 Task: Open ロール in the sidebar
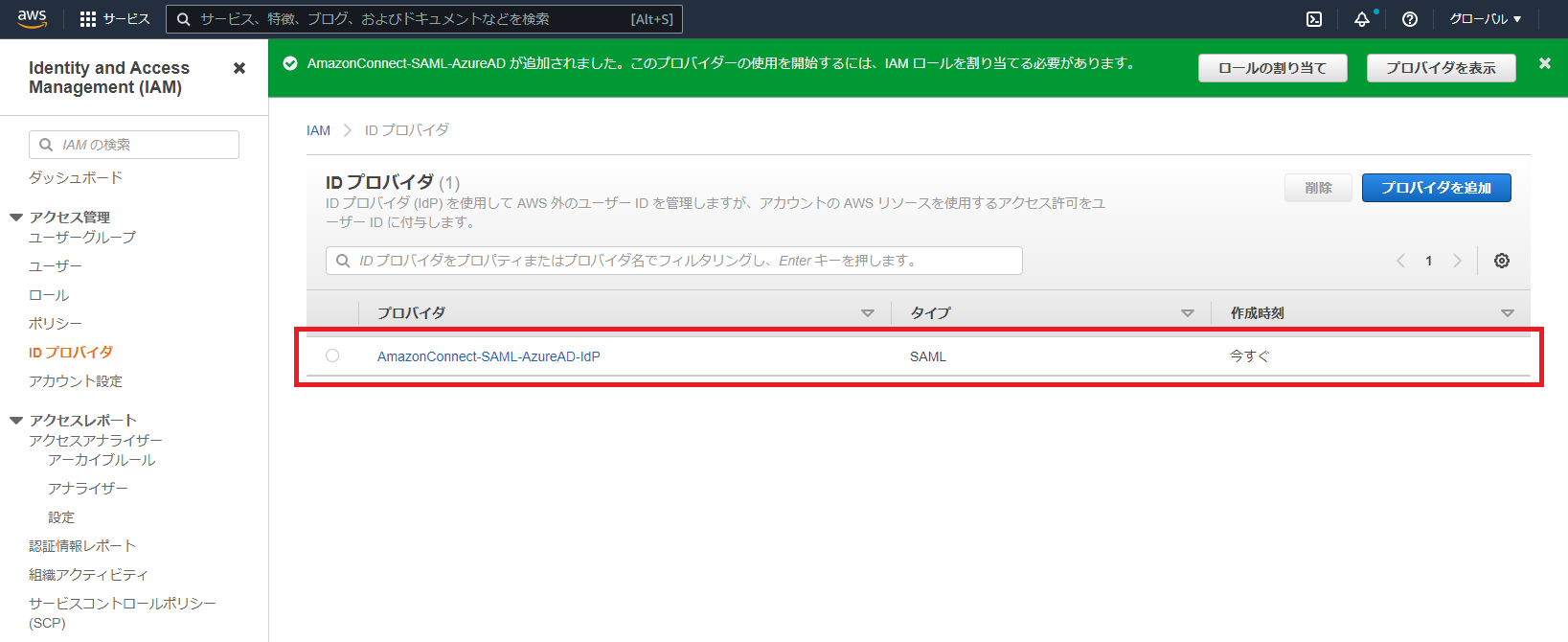click(49, 295)
